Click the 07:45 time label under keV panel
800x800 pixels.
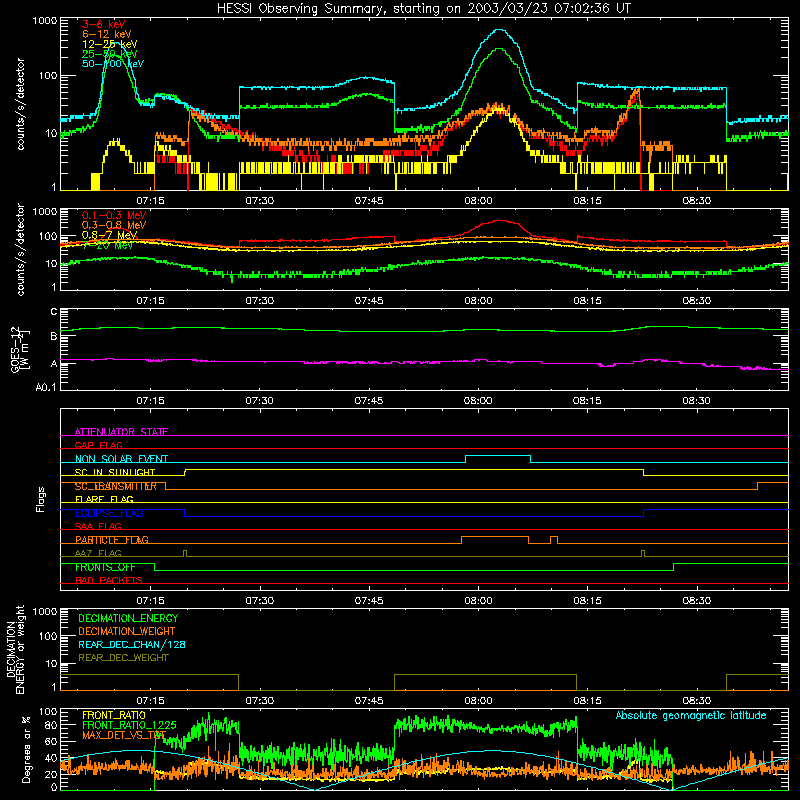tap(369, 201)
